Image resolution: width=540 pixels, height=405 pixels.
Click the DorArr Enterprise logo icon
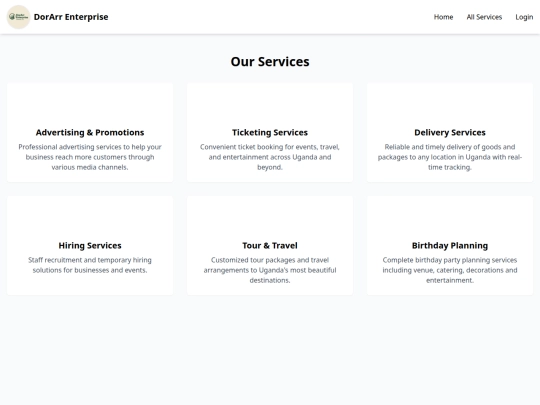pyautogui.click(x=18, y=17)
